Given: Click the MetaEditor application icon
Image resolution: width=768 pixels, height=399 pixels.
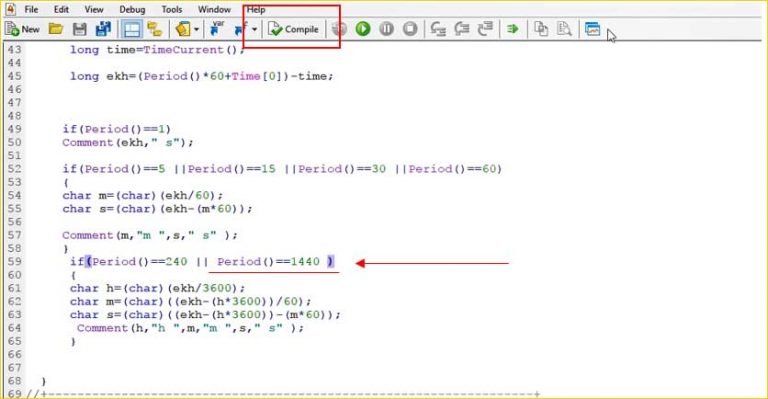Looking at the screenshot, I should click(10, 9).
